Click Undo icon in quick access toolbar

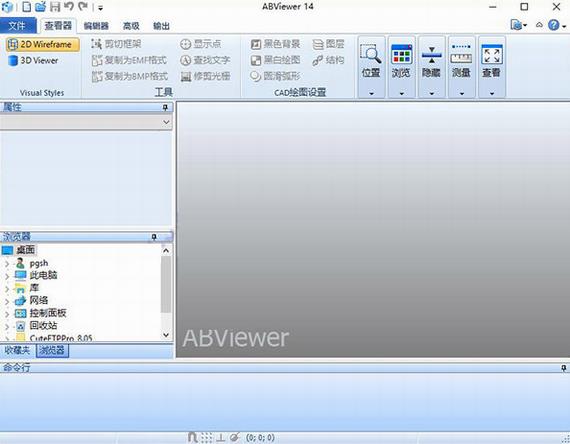[69, 6]
